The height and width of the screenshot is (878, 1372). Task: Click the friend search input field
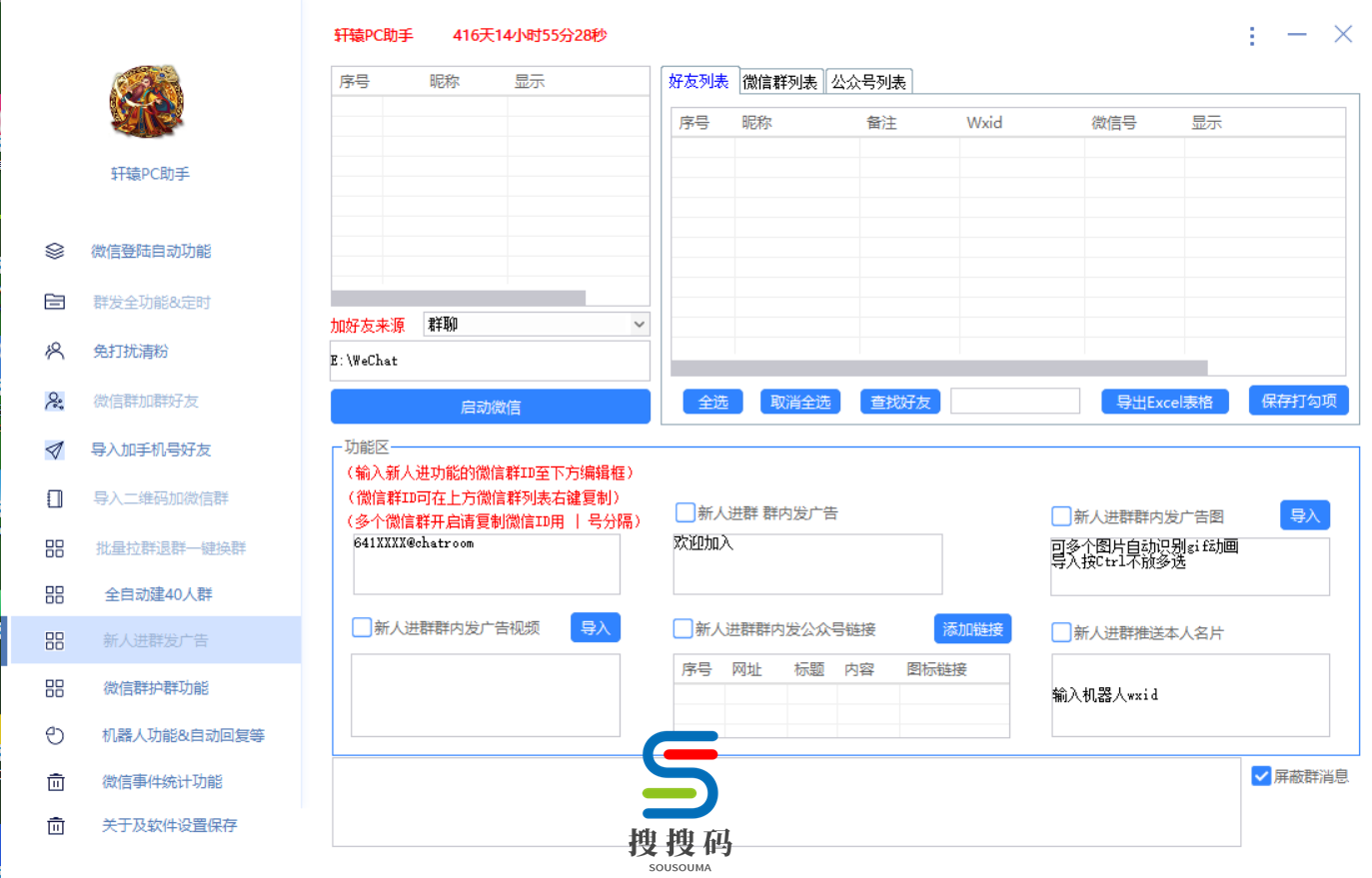point(1015,401)
